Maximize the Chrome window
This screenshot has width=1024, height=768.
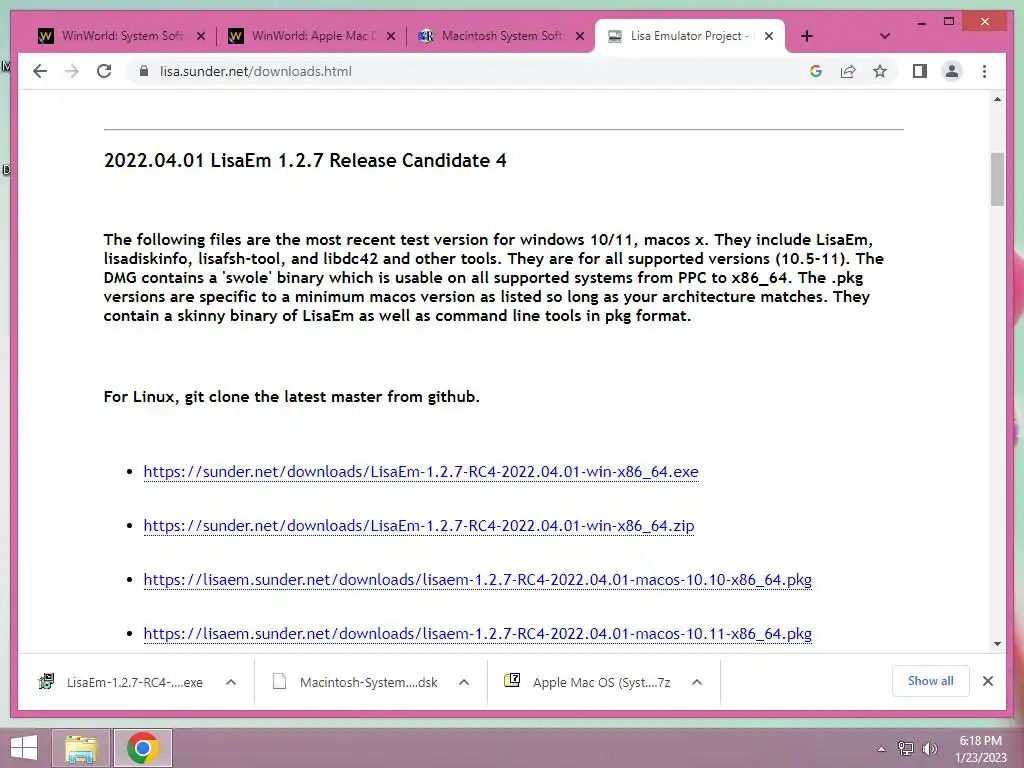949,22
